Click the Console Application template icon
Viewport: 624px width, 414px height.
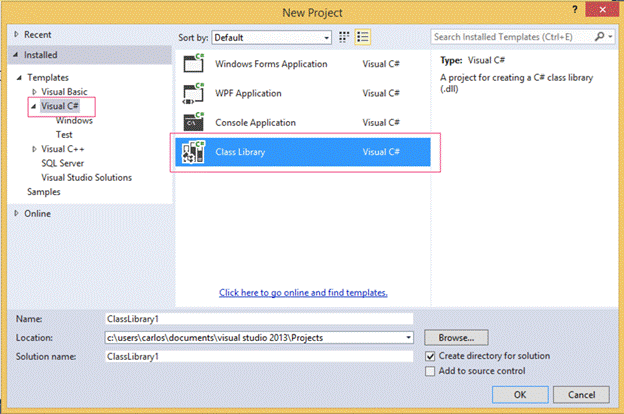click(x=192, y=122)
